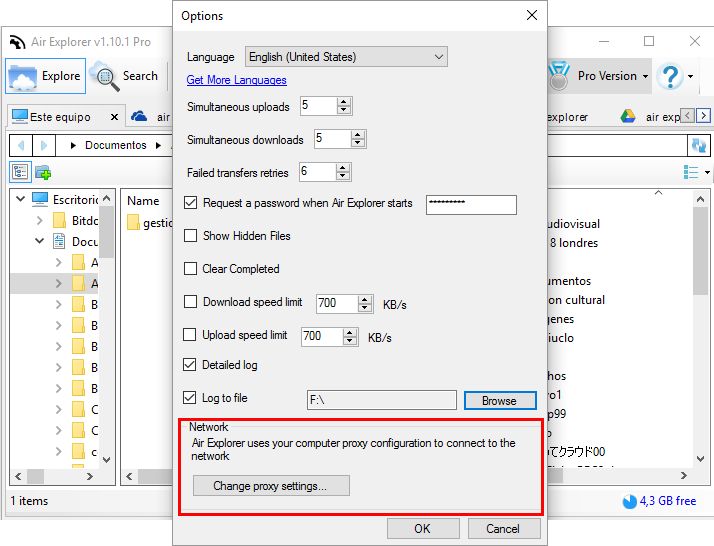The width and height of the screenshot is (714, 546).
Task: Click the Browse button
Action: [500, 401]
